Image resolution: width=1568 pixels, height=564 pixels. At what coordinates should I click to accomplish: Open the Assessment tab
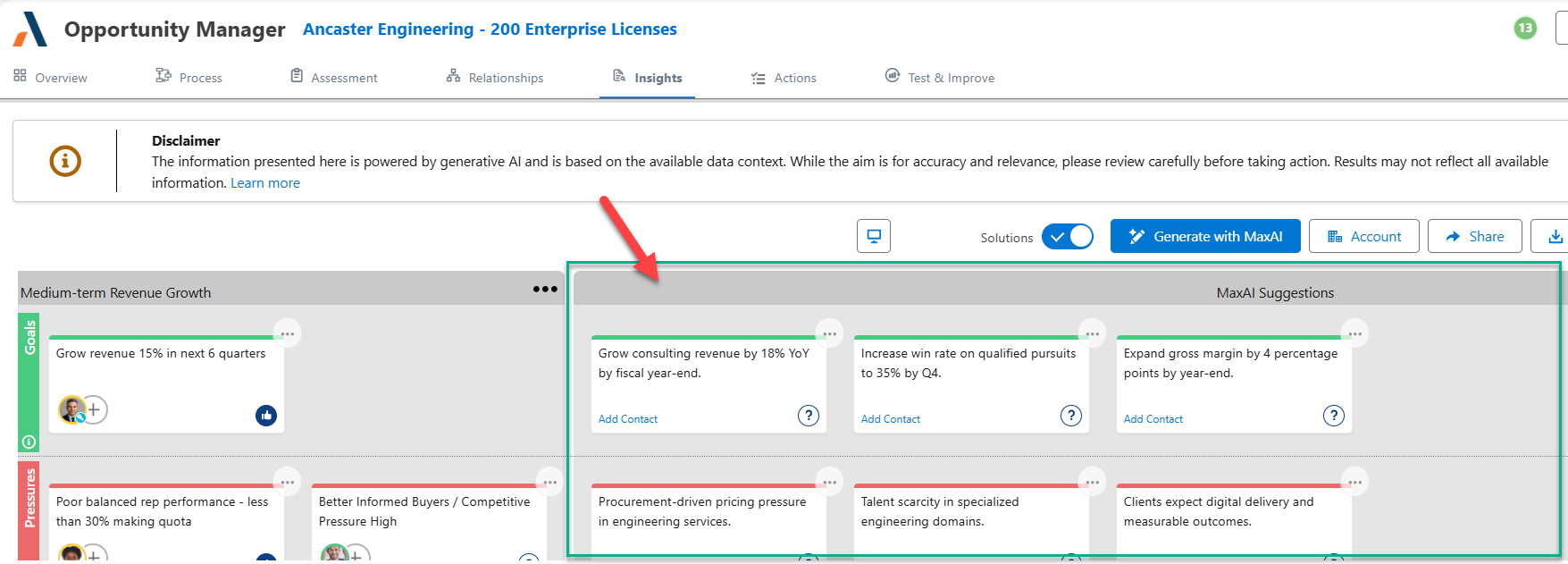pyautogui.click(x=334, y=78)
